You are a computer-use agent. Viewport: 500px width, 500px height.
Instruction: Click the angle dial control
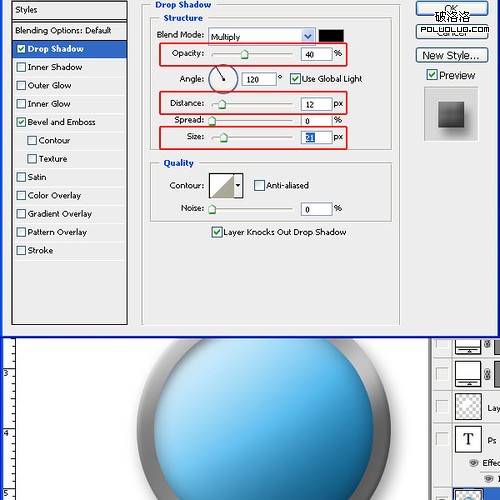223,79
